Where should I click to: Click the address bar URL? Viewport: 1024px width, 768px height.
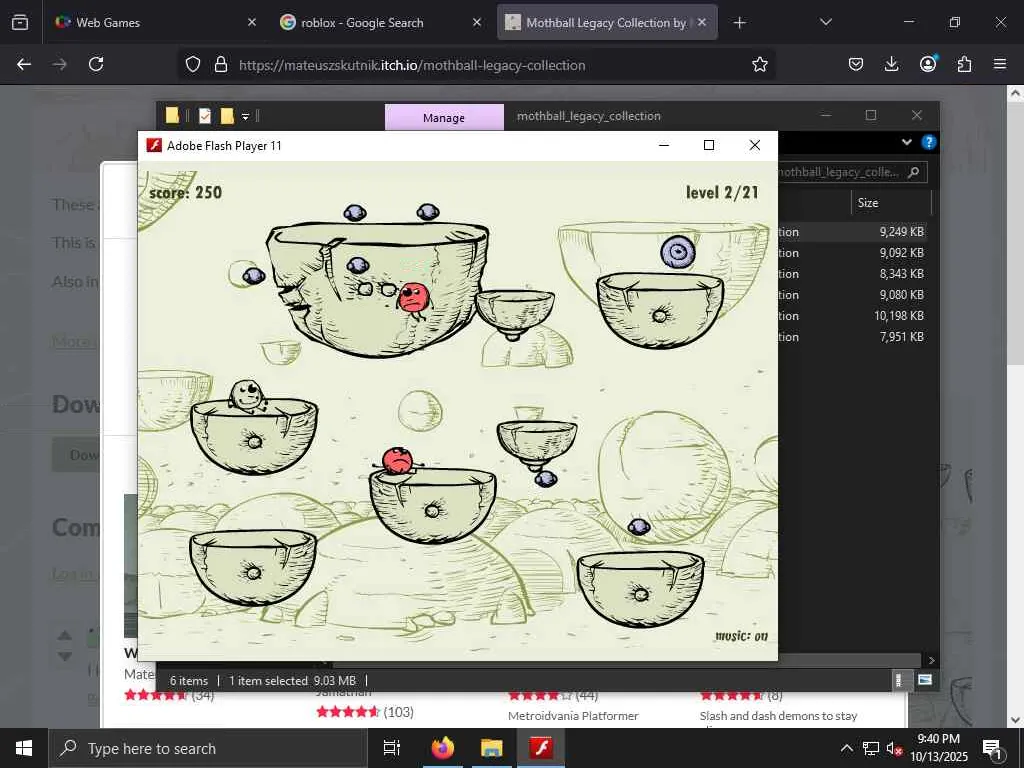click(x=412, y=65)
